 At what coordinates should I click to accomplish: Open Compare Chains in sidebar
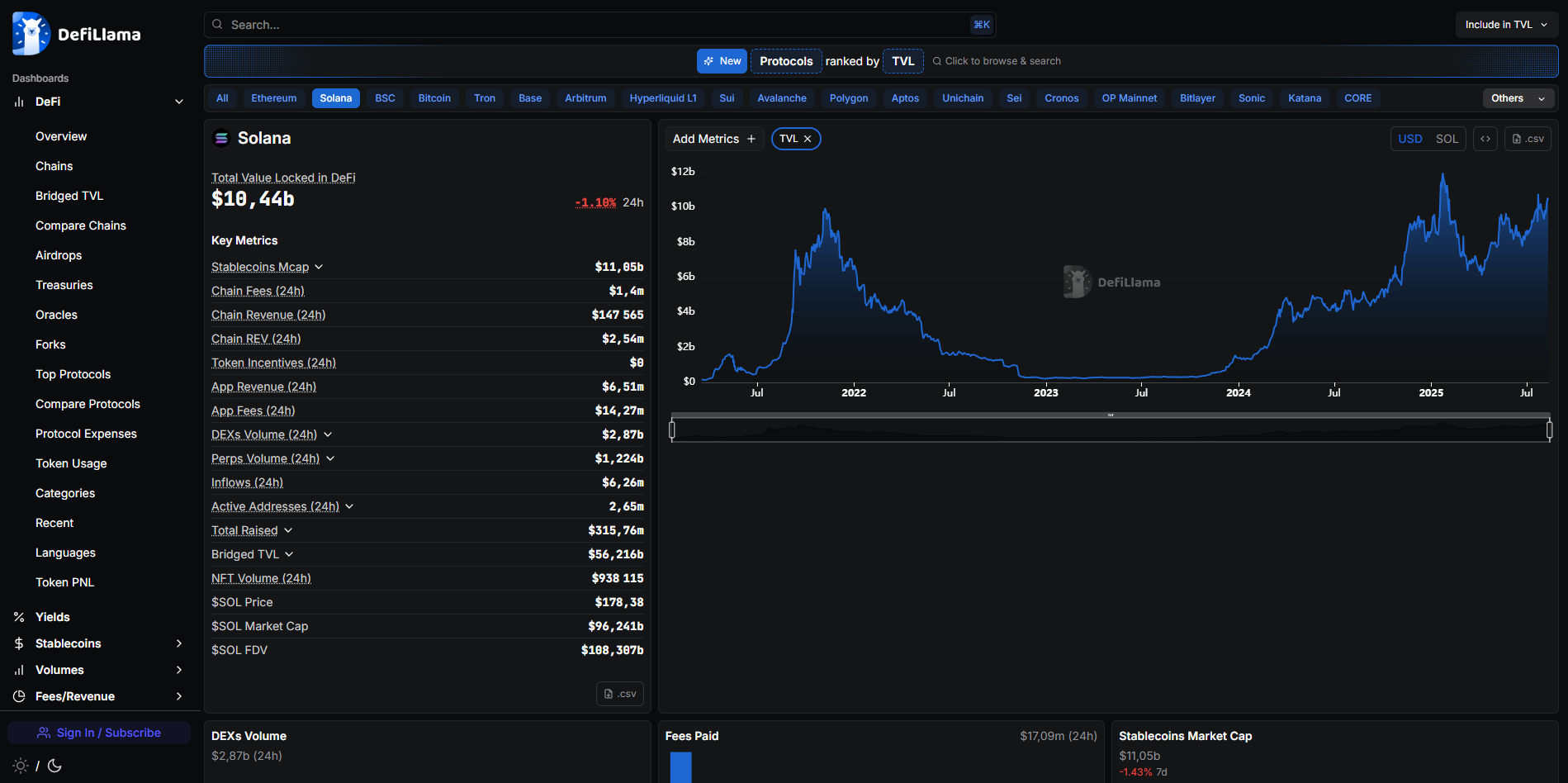click(80, 225)
